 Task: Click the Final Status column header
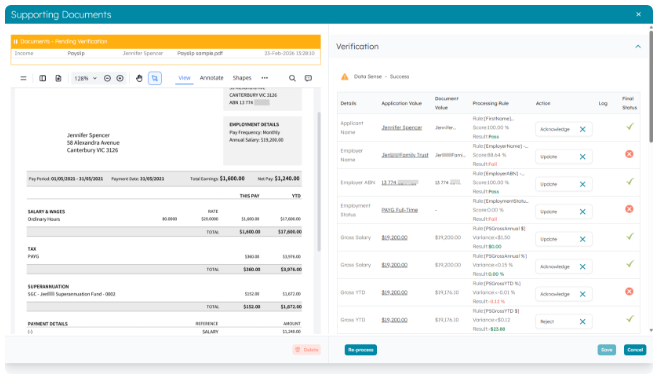point(629,103)
